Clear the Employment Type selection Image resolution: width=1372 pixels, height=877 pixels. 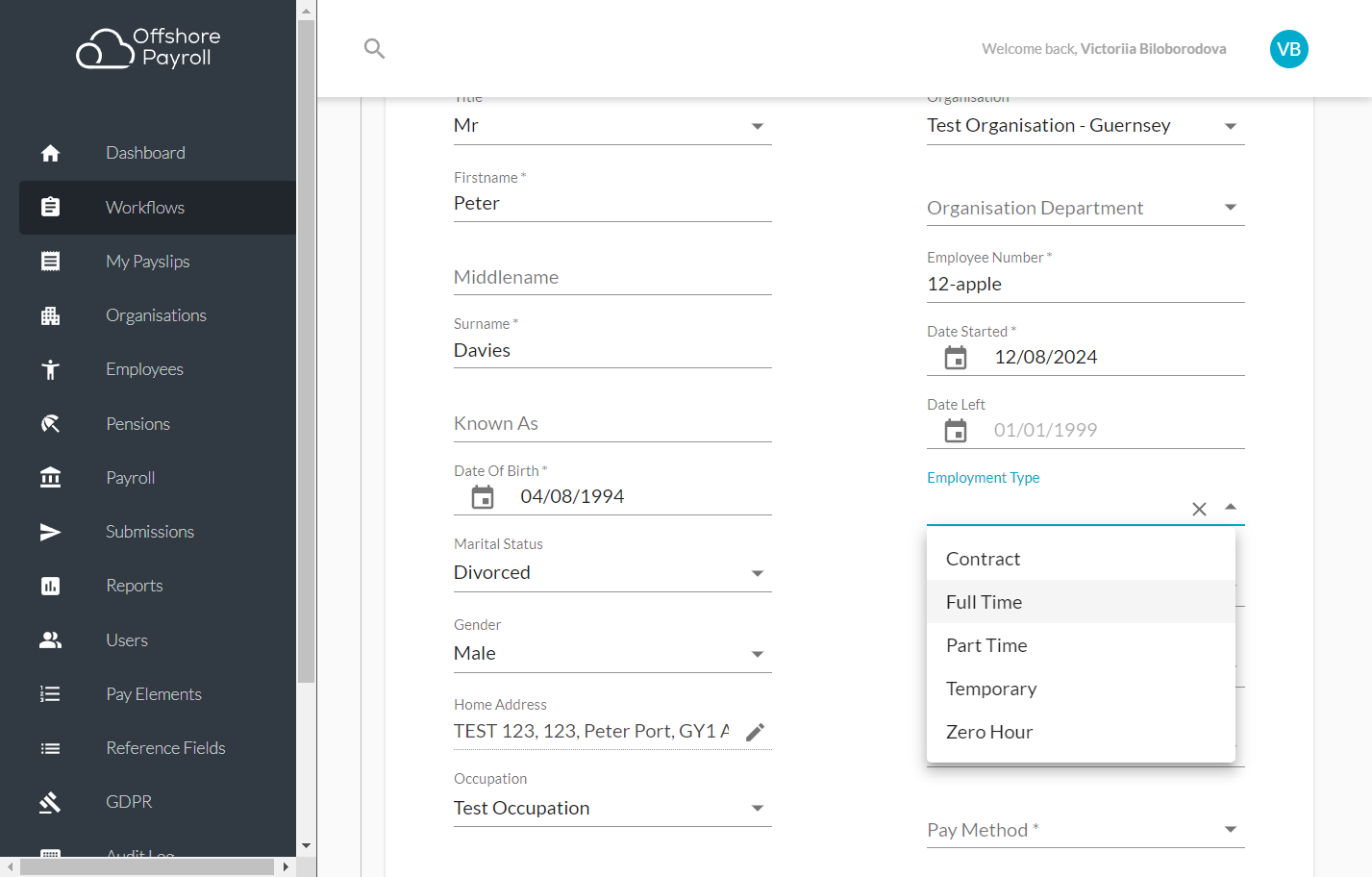(1199, 509)
